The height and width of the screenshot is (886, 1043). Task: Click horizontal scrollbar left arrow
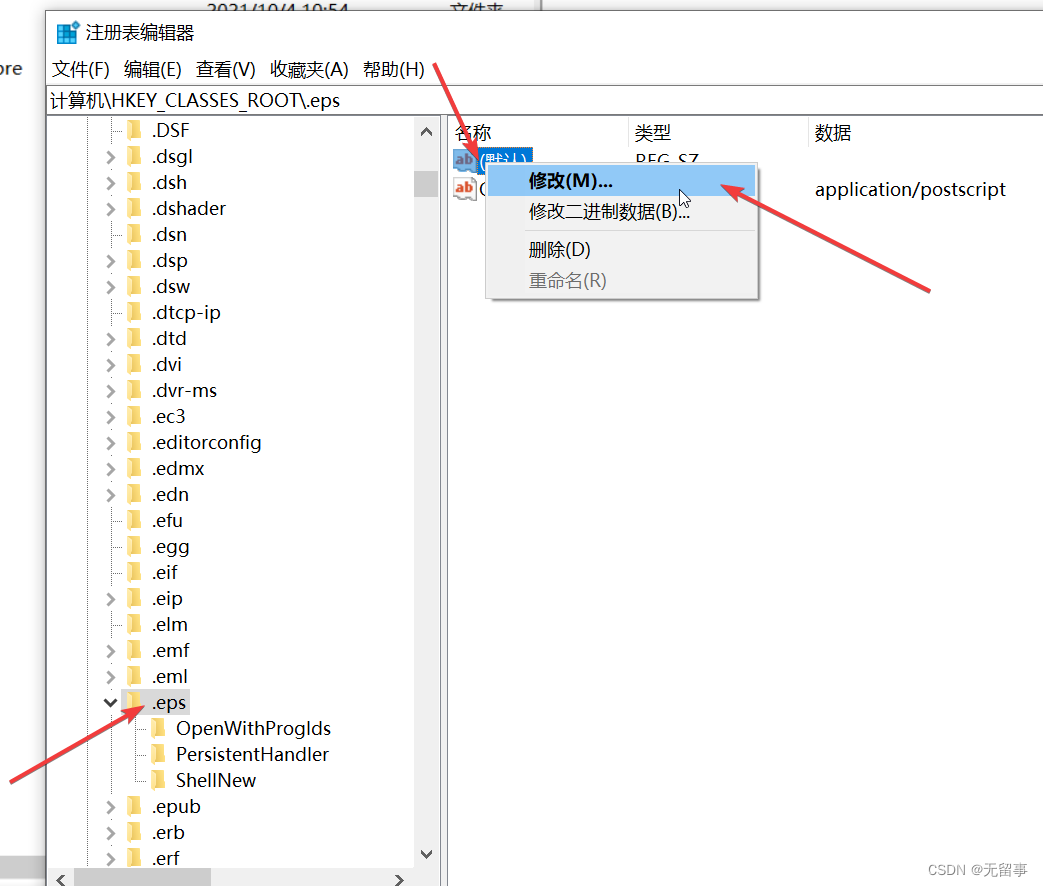61,879
